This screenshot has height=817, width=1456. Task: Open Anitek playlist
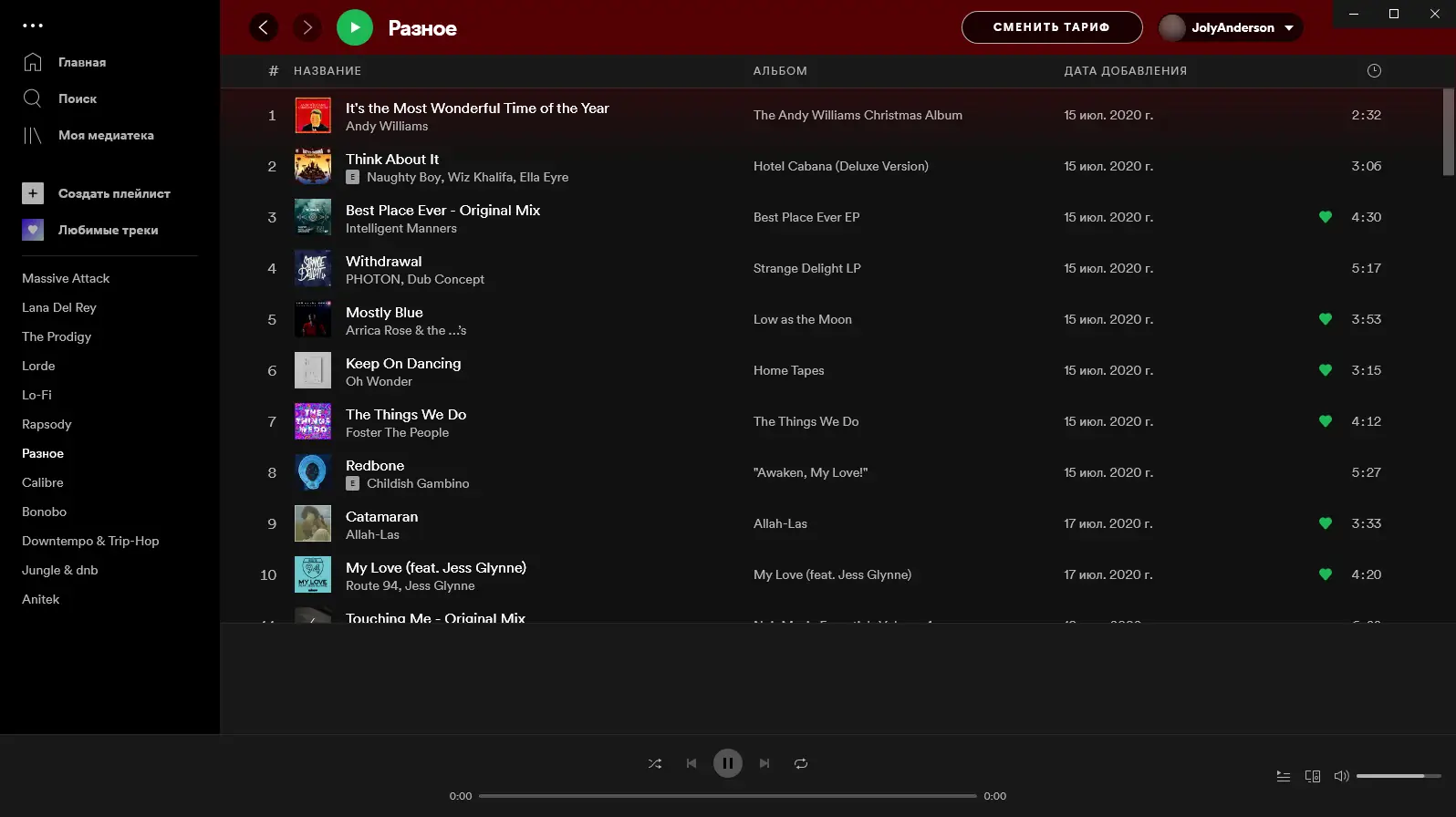tap(40, 599)
